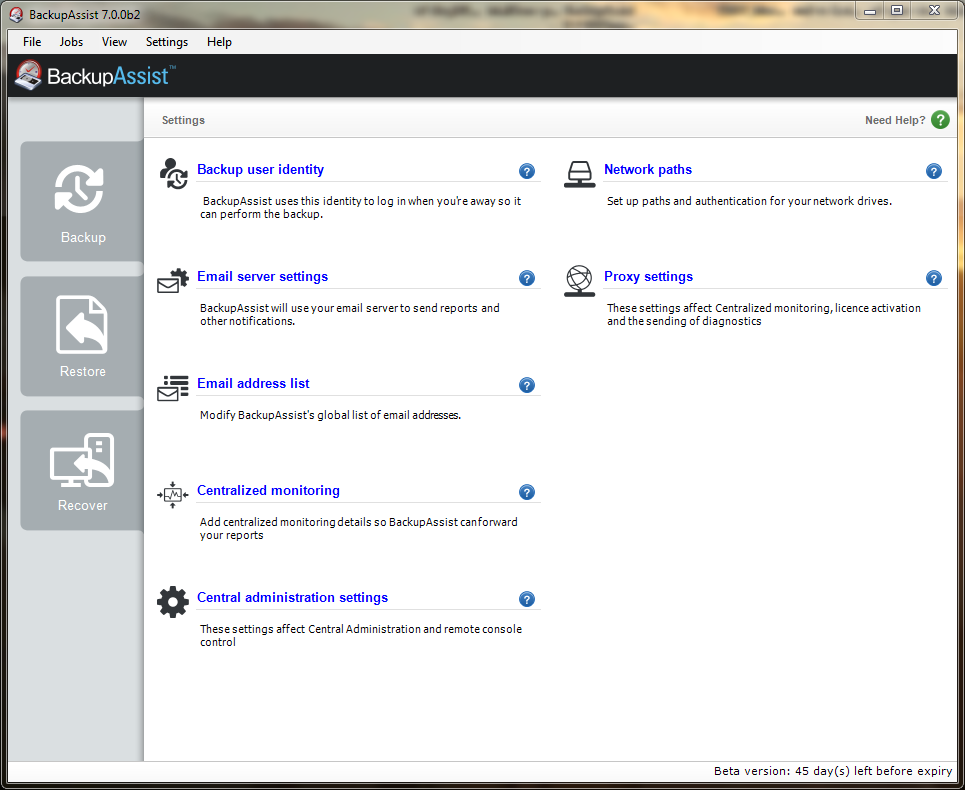Click the beta expiry status bar message
Viewport: 965px width, 790px height.
click(x=833, y=770)
